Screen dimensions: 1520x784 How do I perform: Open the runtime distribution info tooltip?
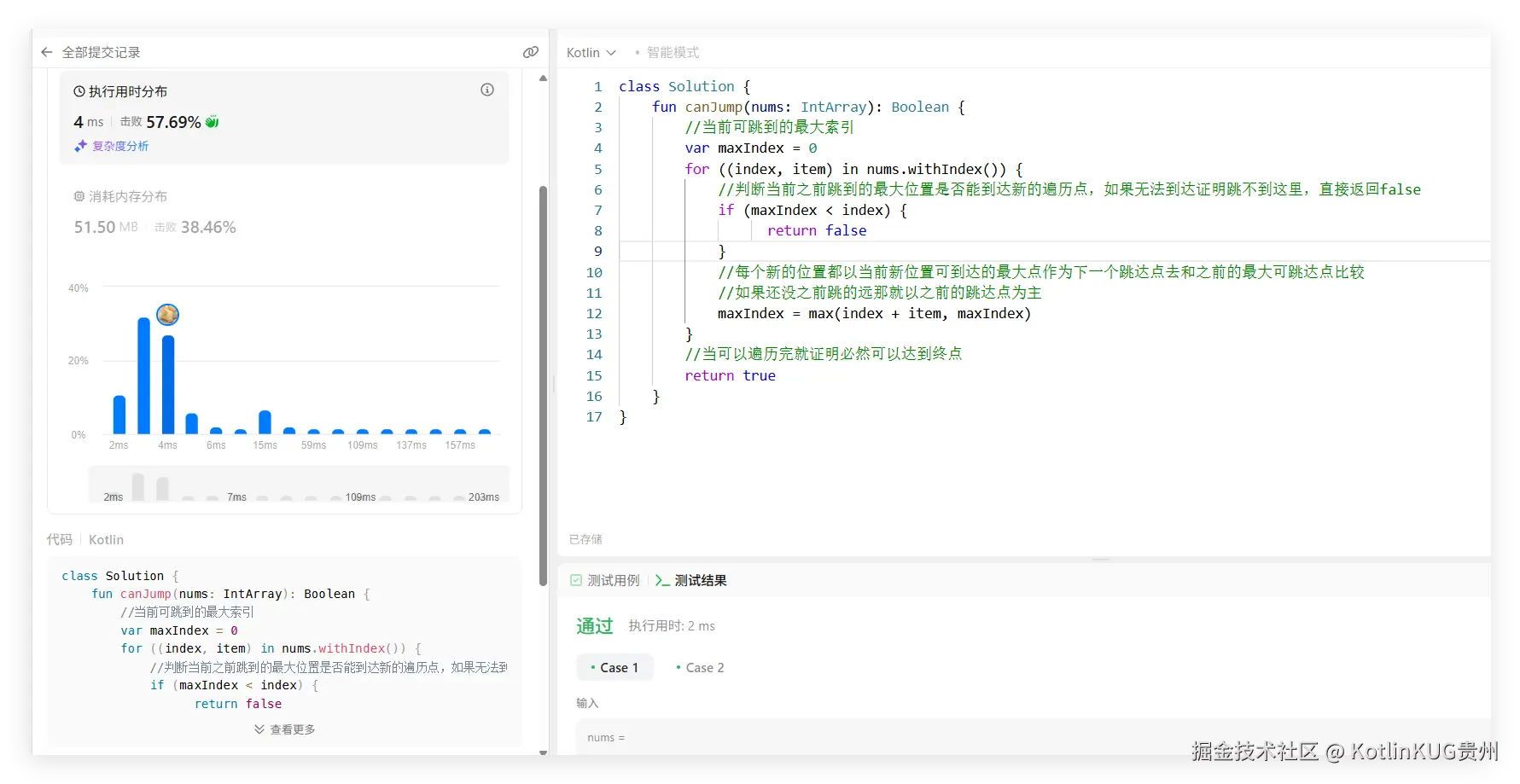pyautogui.click(x=486, y=89)
